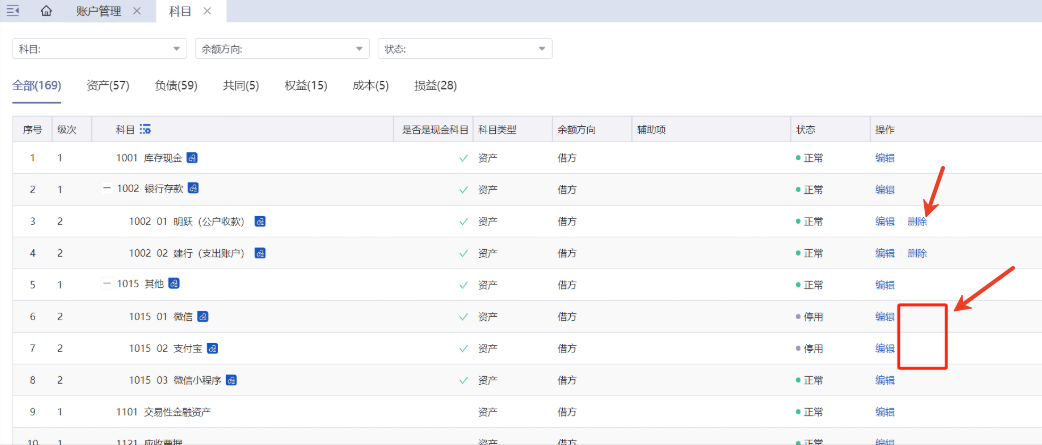1042x445 pixels.
Task: Collapse the left sidebar menu icon
Action: 14,11
